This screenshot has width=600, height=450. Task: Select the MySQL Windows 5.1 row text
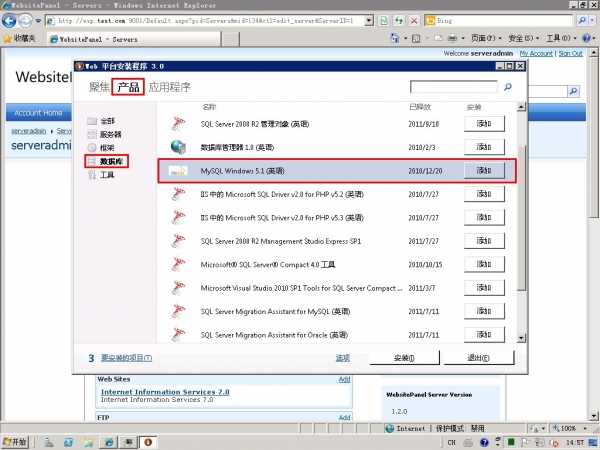click(243, 171)
